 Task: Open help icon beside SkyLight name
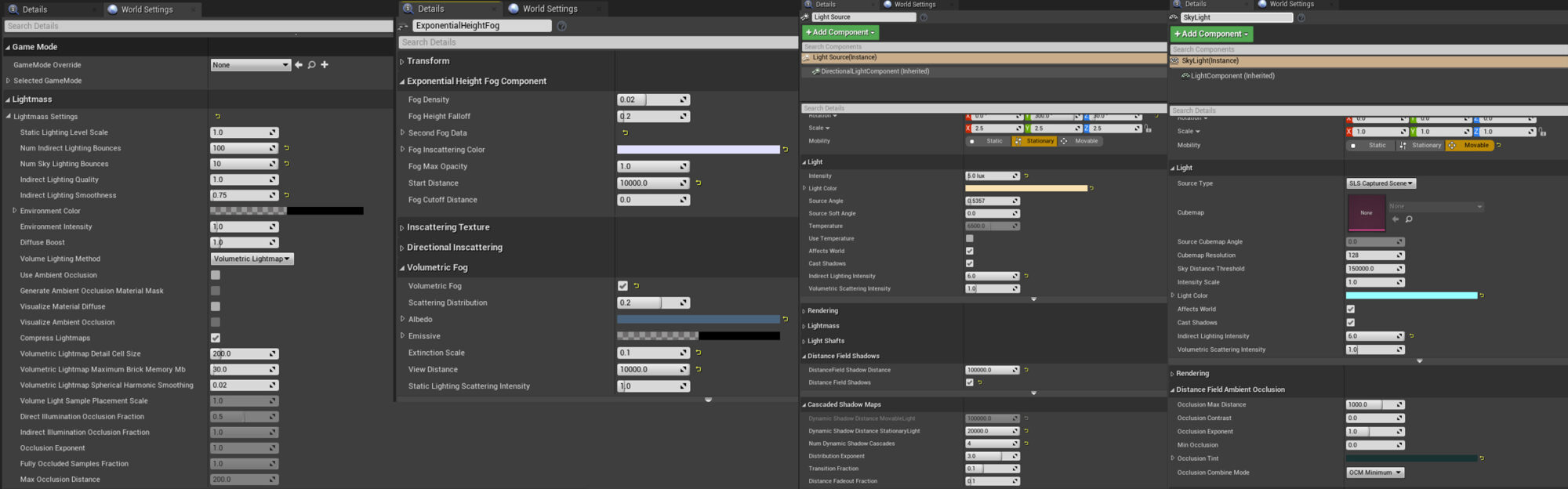coord(1301,17)
